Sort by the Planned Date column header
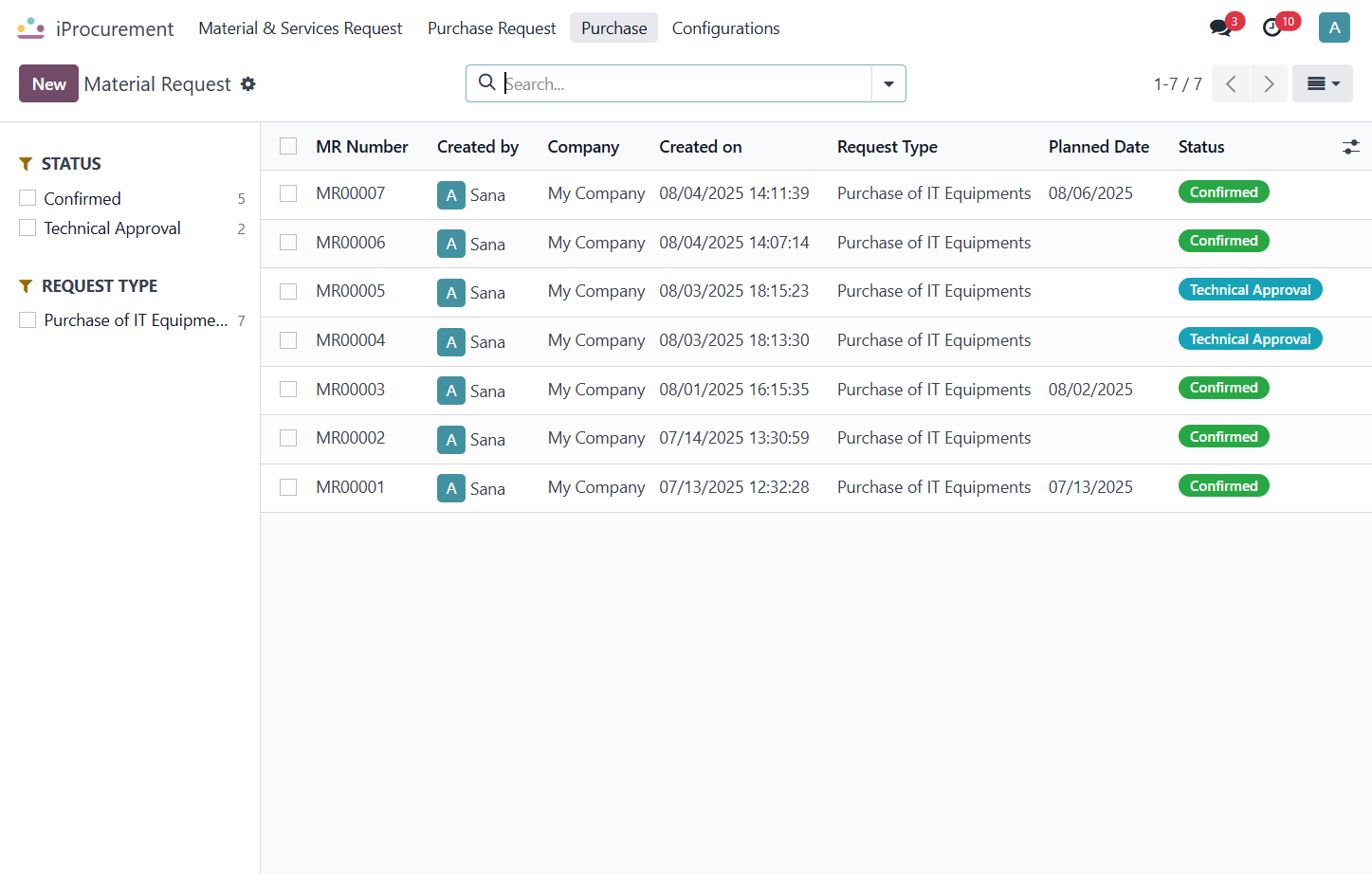Screen dimensions: 1372x874 coord(1099,147)
